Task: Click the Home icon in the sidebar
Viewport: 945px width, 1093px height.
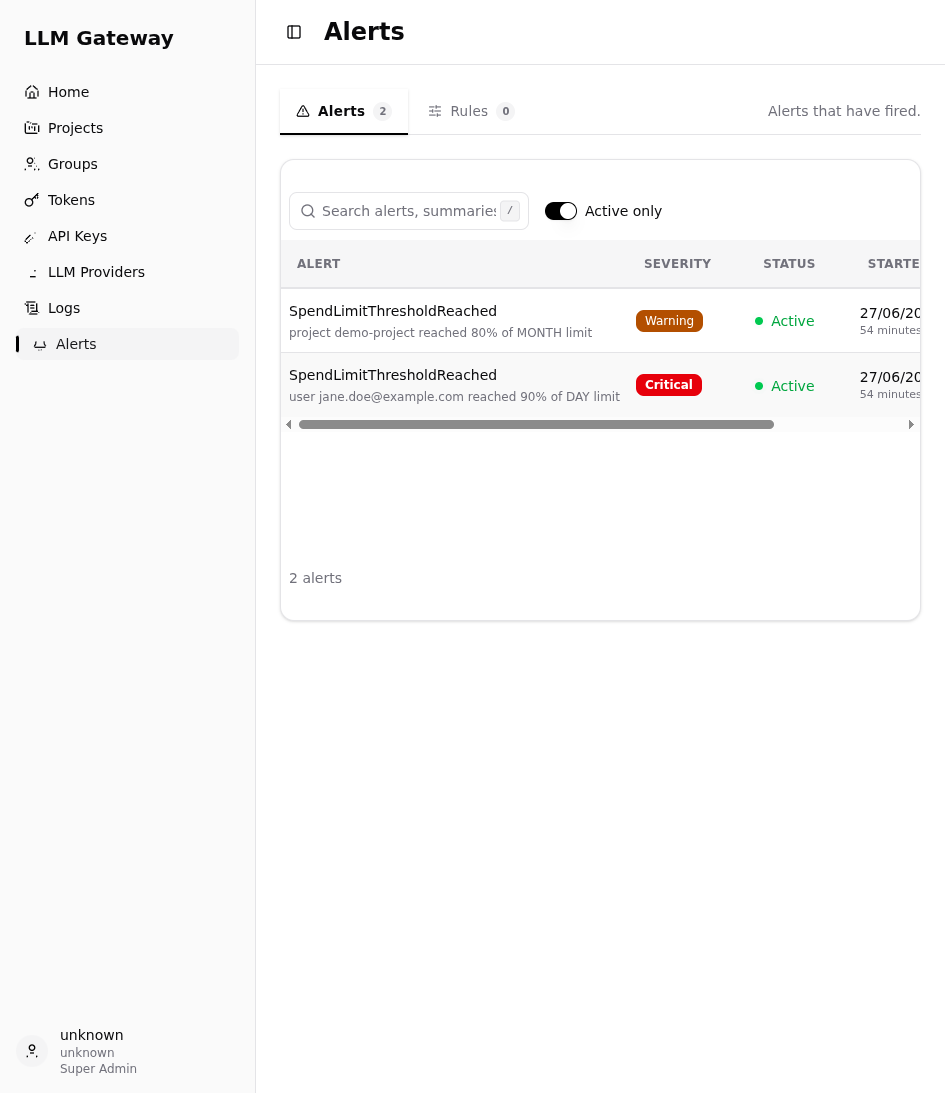Action: pos(31,92)
